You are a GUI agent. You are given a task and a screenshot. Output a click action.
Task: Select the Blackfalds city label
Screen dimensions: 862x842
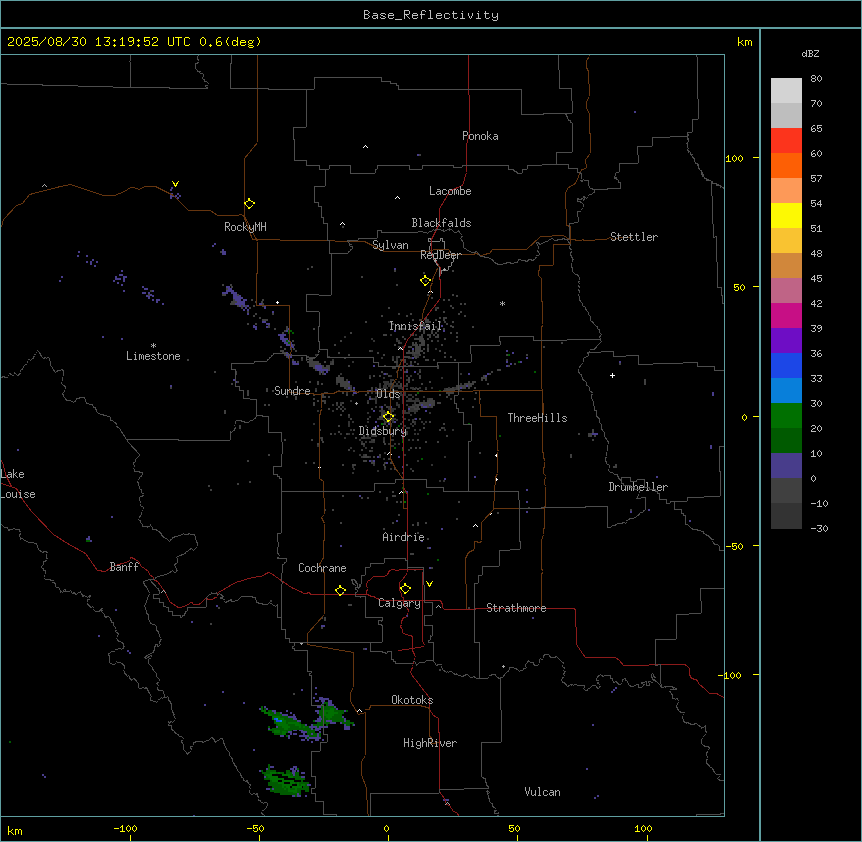point(441,223)
